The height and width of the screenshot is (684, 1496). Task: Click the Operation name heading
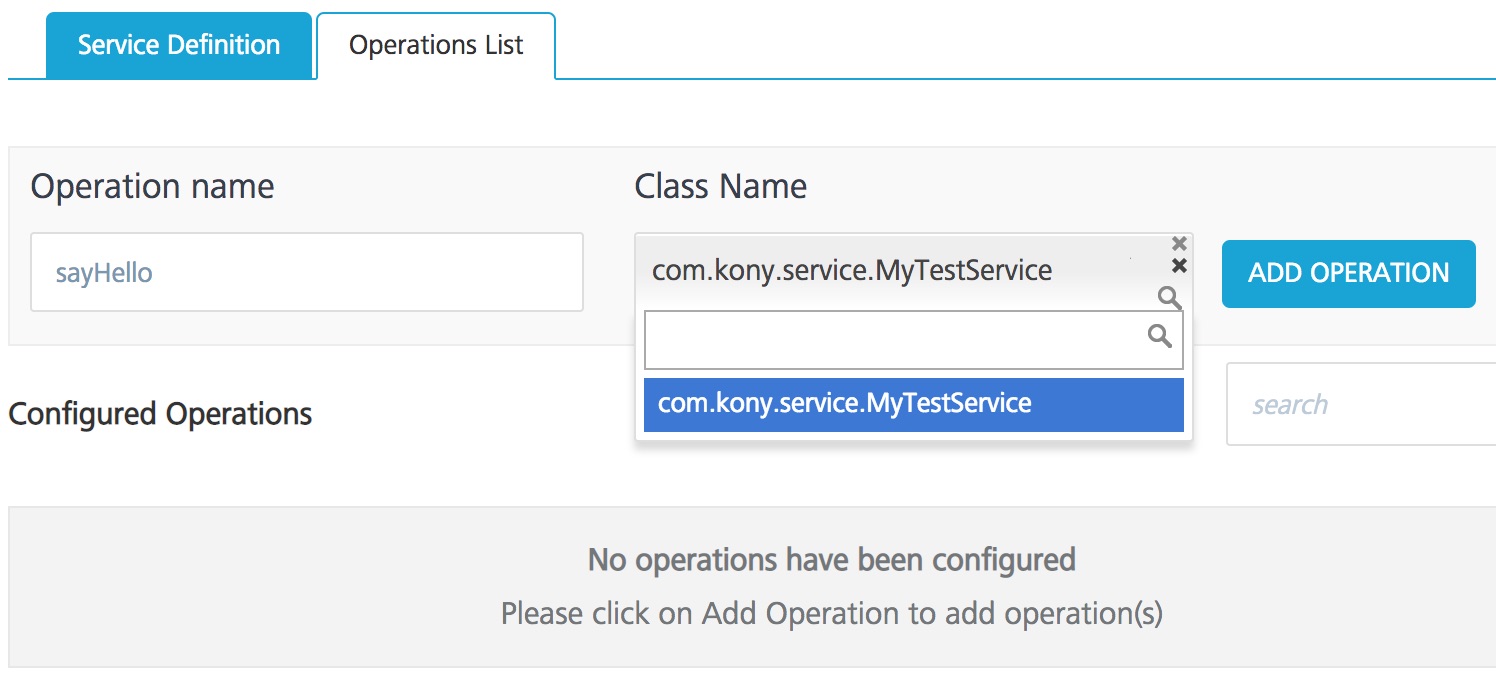tap(152, 186)
